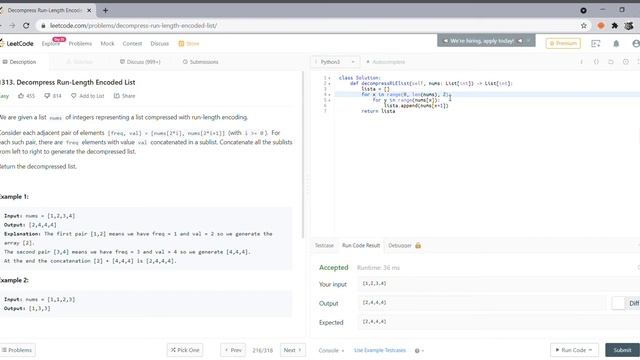Collapse code fold arrow on line 5

[x=329, y=100]
